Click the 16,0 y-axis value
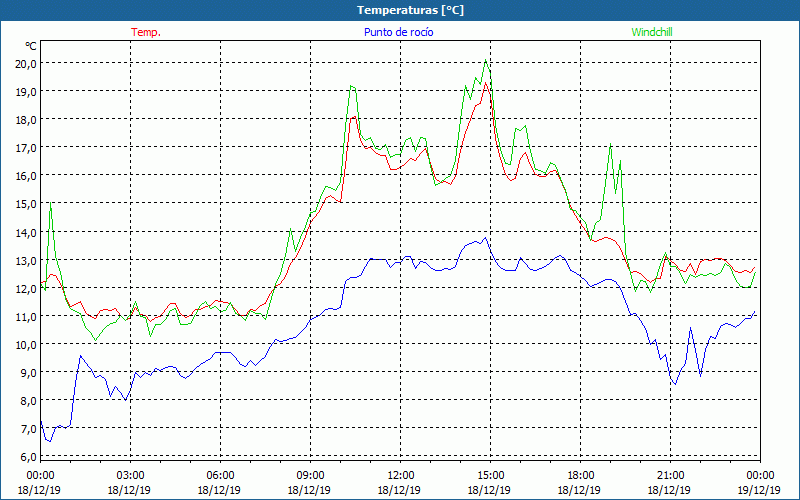This screenshot has height=500, width=800. click(27, 176)
